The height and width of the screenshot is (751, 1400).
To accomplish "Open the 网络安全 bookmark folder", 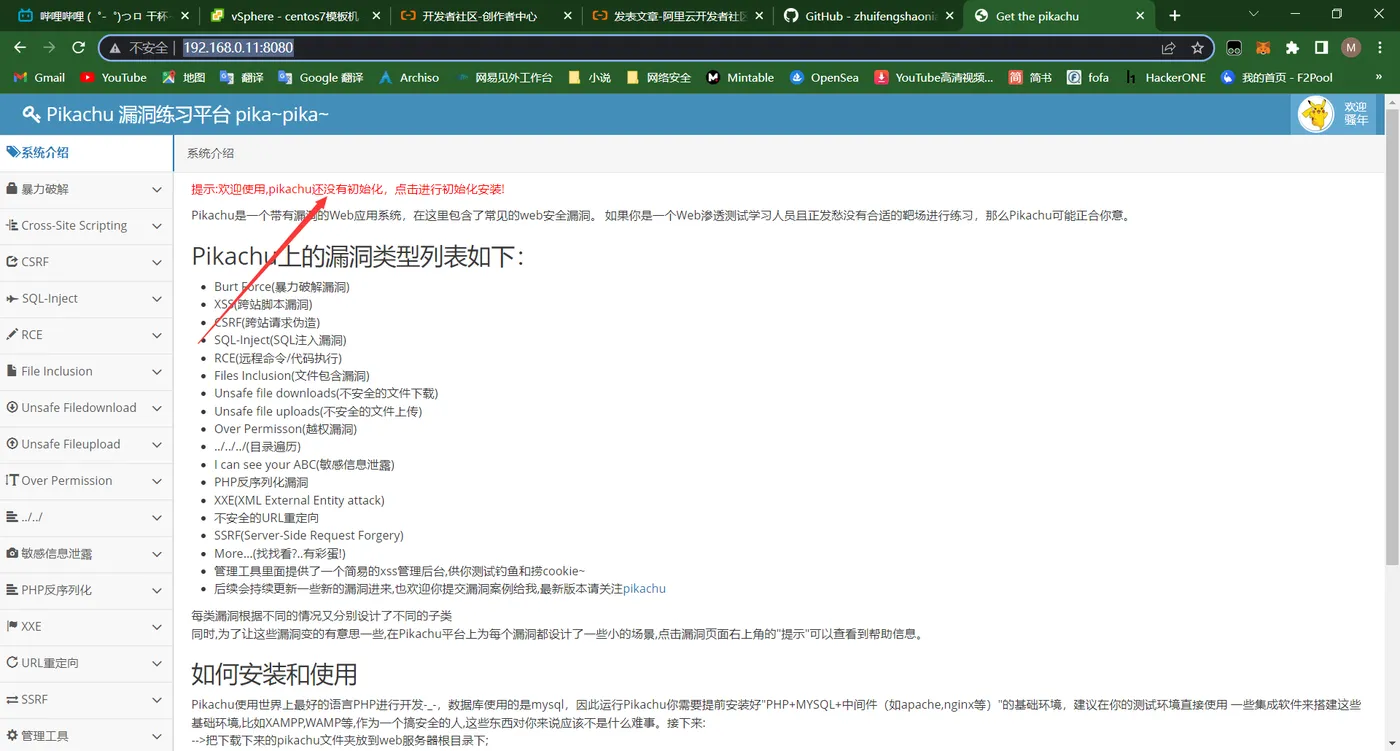I will pyautogui.click(x=658, y=77).
